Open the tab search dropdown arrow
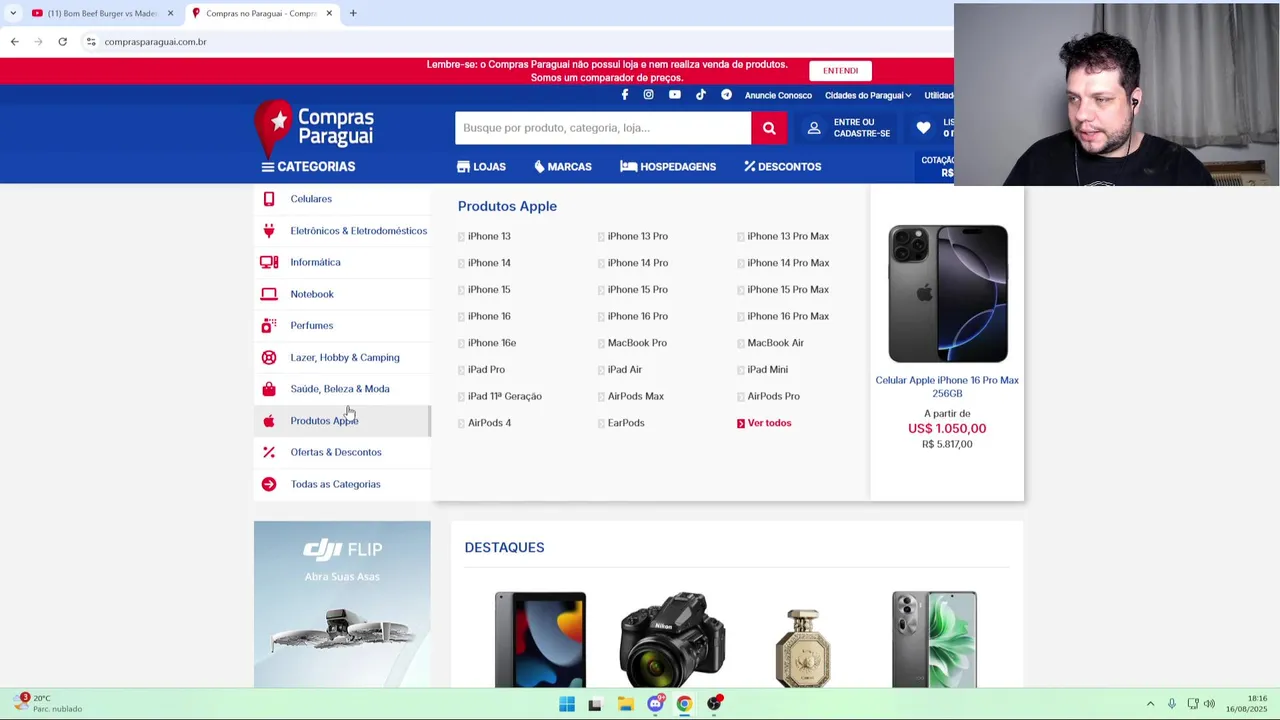 click(x=13, y=13)
